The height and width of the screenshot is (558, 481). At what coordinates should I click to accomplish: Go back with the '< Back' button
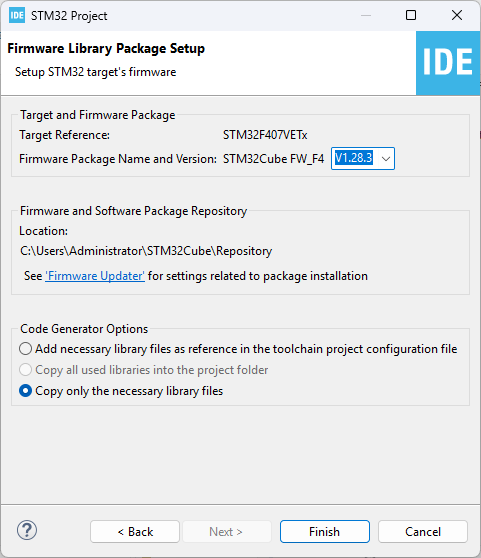pos(135,532)
